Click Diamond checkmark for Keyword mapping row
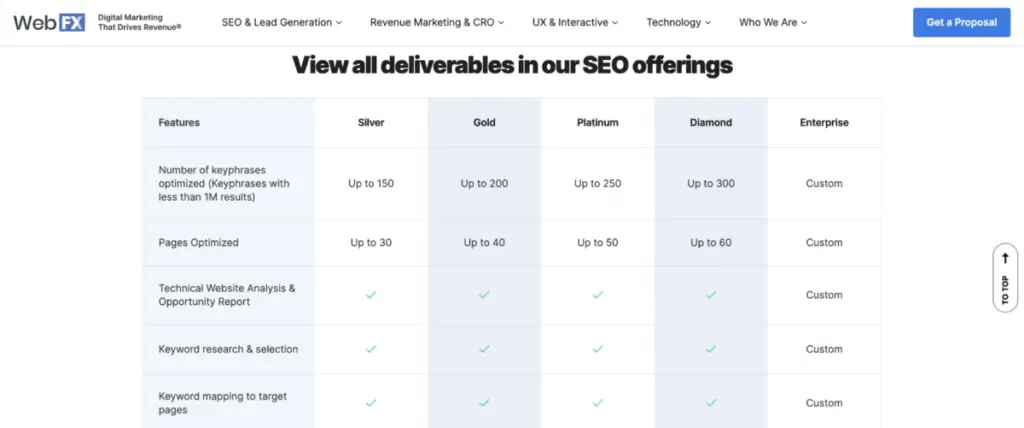 (711, 403)
